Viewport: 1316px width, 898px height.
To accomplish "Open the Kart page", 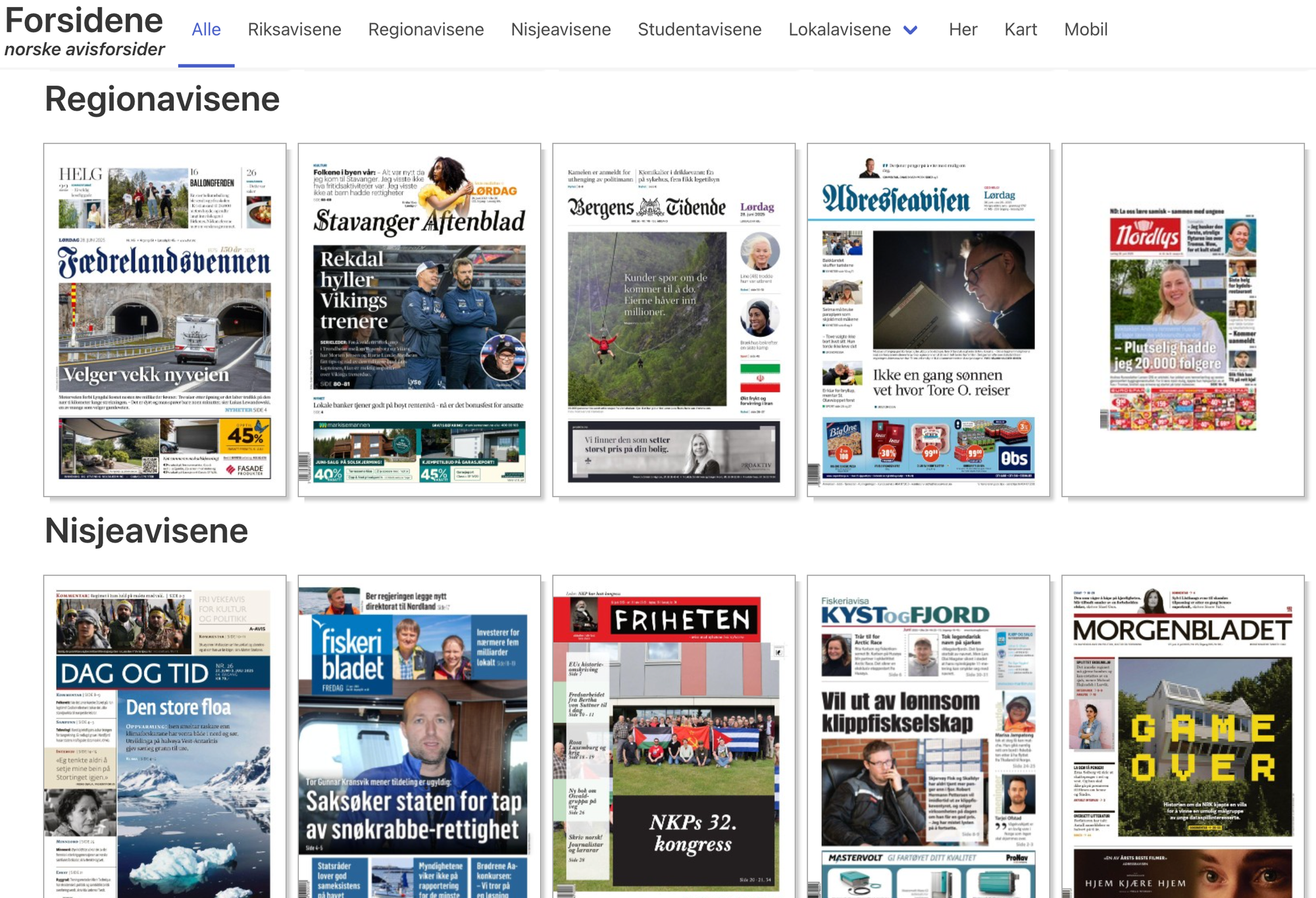I will click(1021, 30).
